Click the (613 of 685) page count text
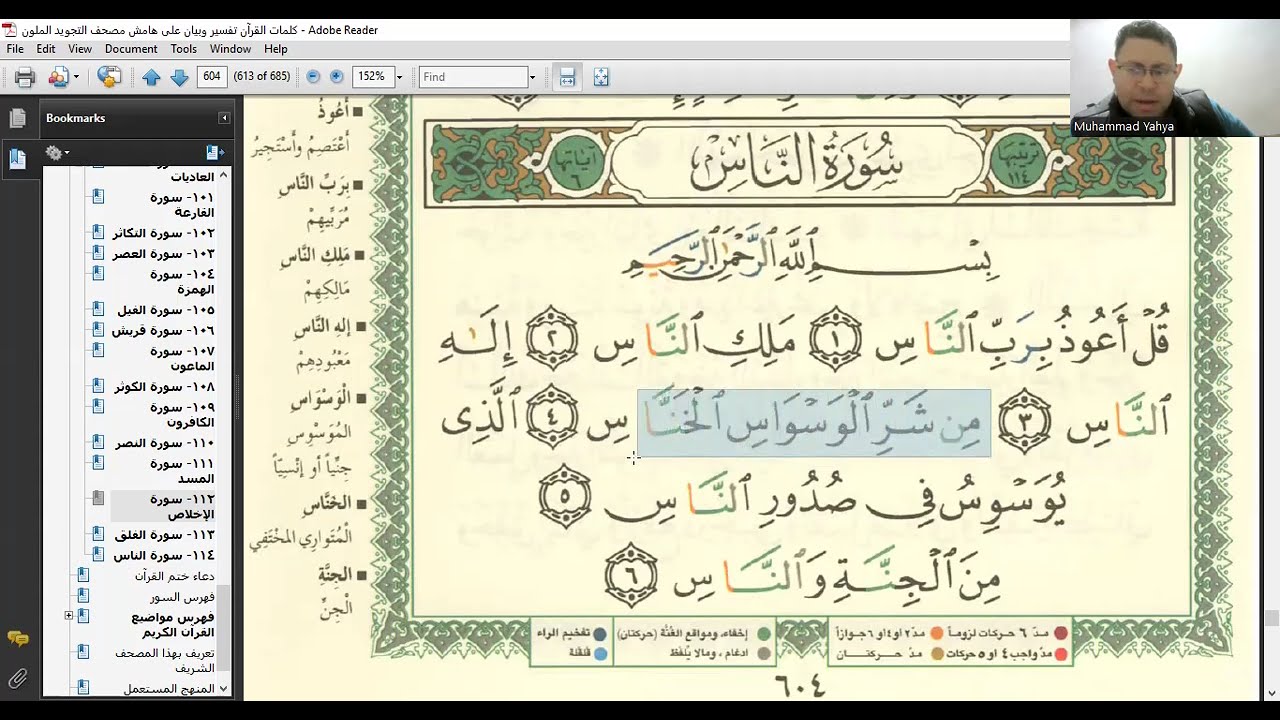Image resolution: width=1280 pixels, height=720 pixels. (261, 77)
